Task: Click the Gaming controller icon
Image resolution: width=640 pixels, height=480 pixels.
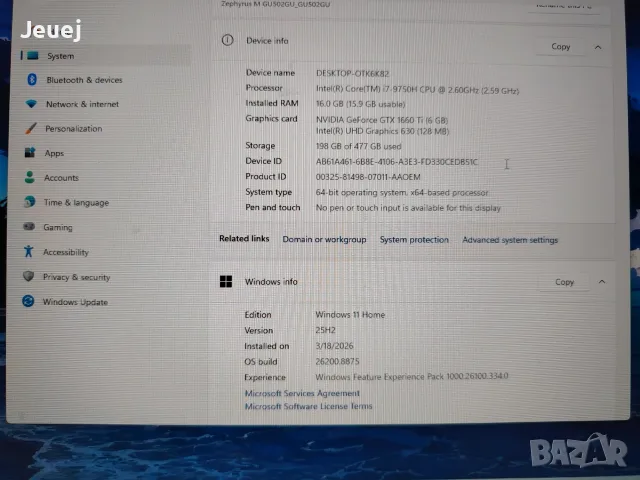Action: tap(29, 226)
